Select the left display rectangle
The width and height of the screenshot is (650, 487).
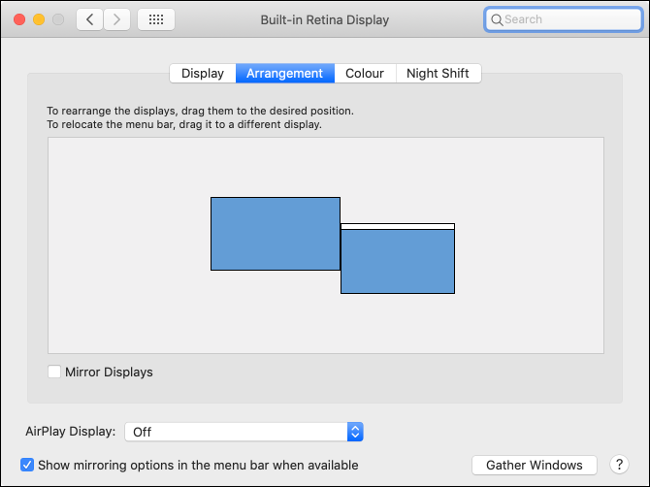tap(275, 233)
